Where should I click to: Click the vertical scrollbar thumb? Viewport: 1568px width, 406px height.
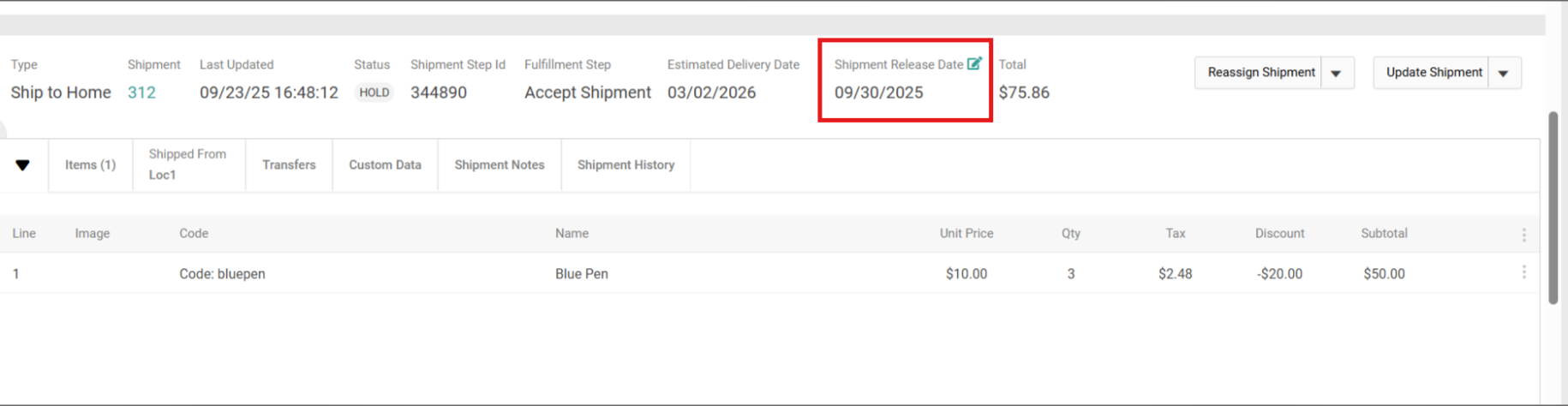pyautogui.click(x=1553, y=207)
